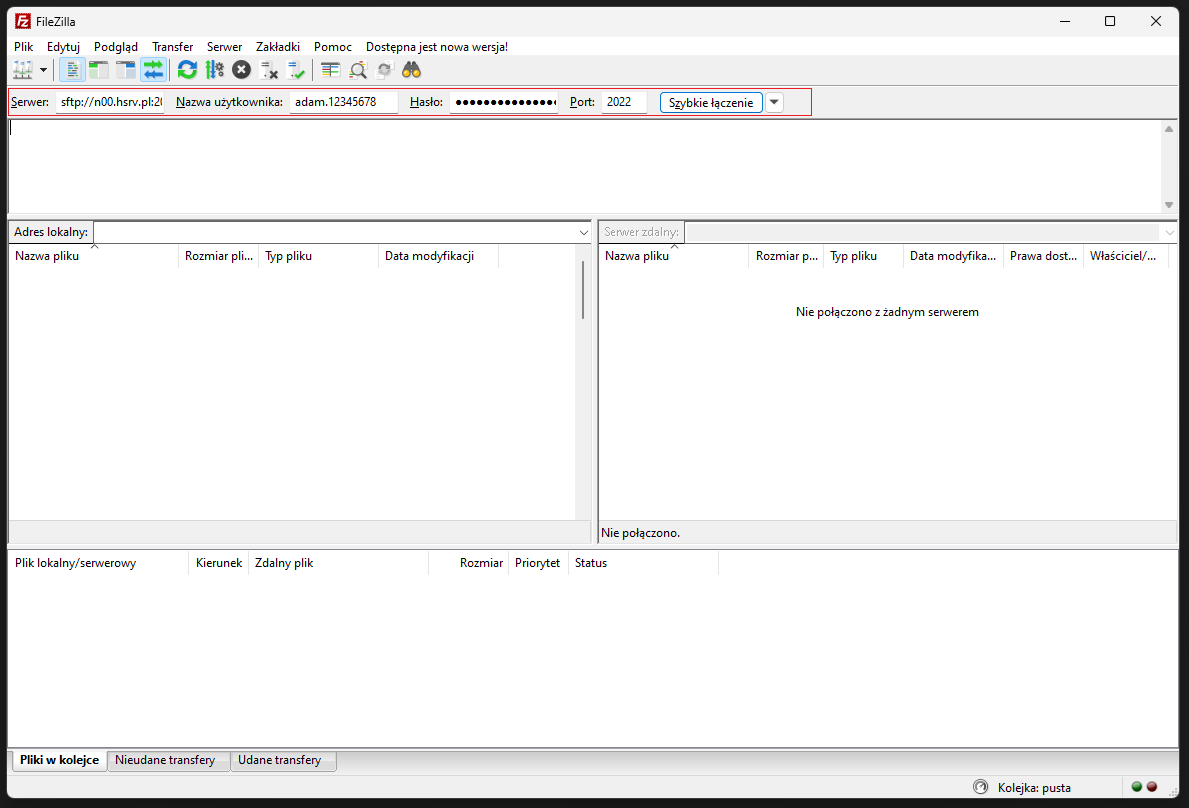Open the Transfer menu

click(172, 46)
